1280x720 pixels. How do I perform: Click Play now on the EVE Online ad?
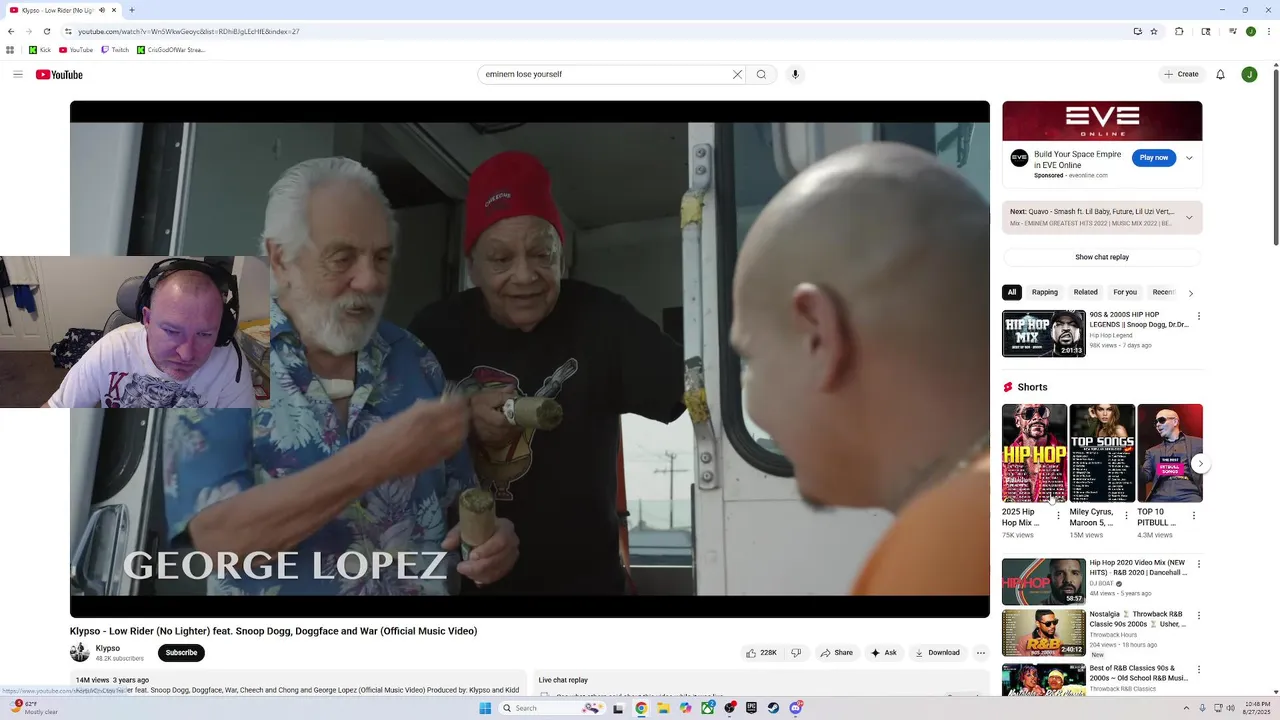pyautogui.click(x=1154, y=157)
